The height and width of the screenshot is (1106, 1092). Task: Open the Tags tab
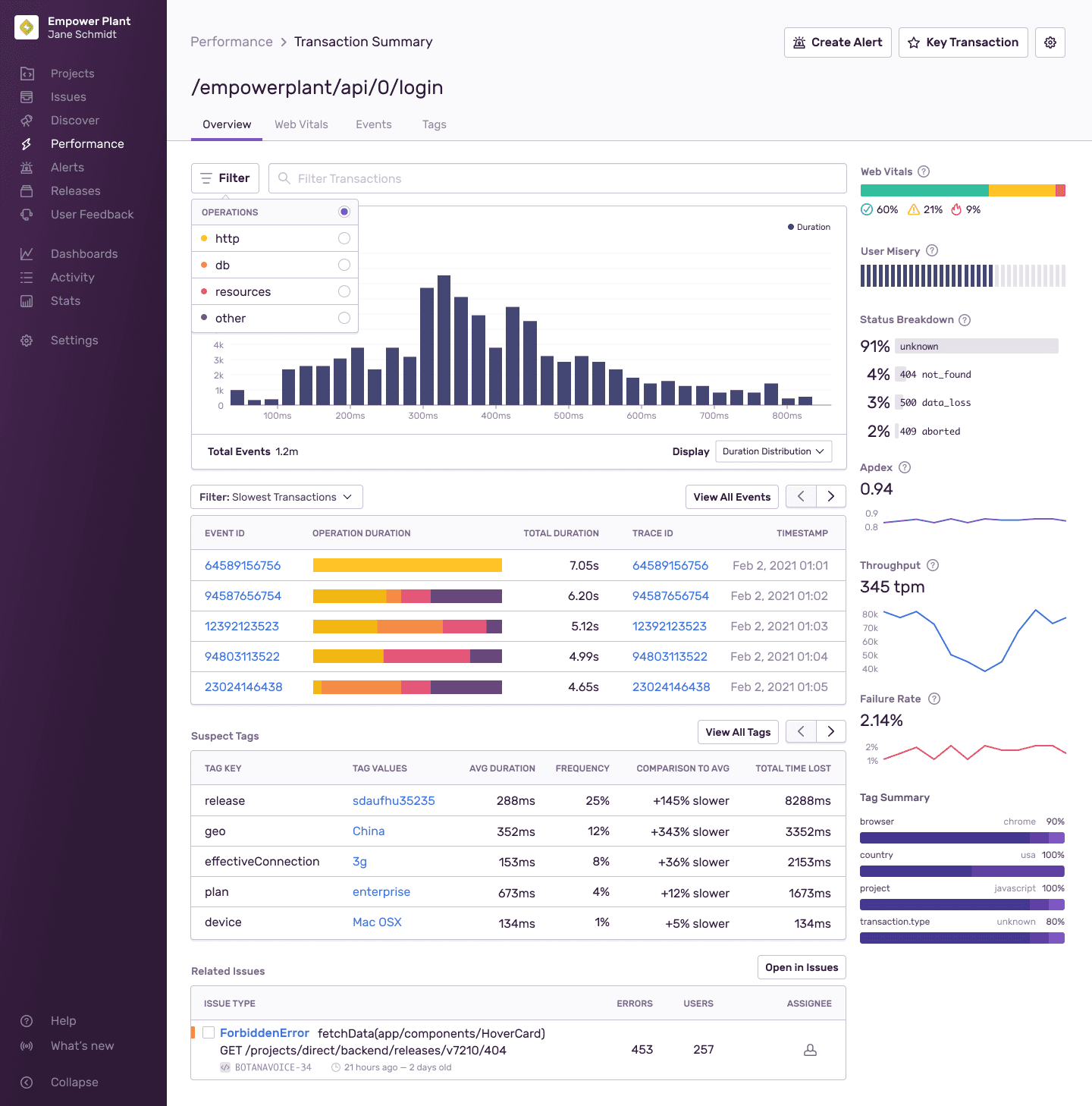434,124
